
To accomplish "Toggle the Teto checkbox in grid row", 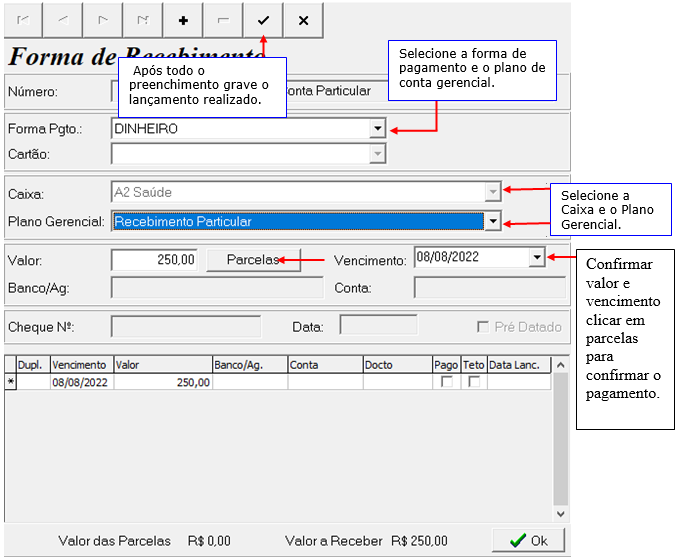I will (474, 382).
